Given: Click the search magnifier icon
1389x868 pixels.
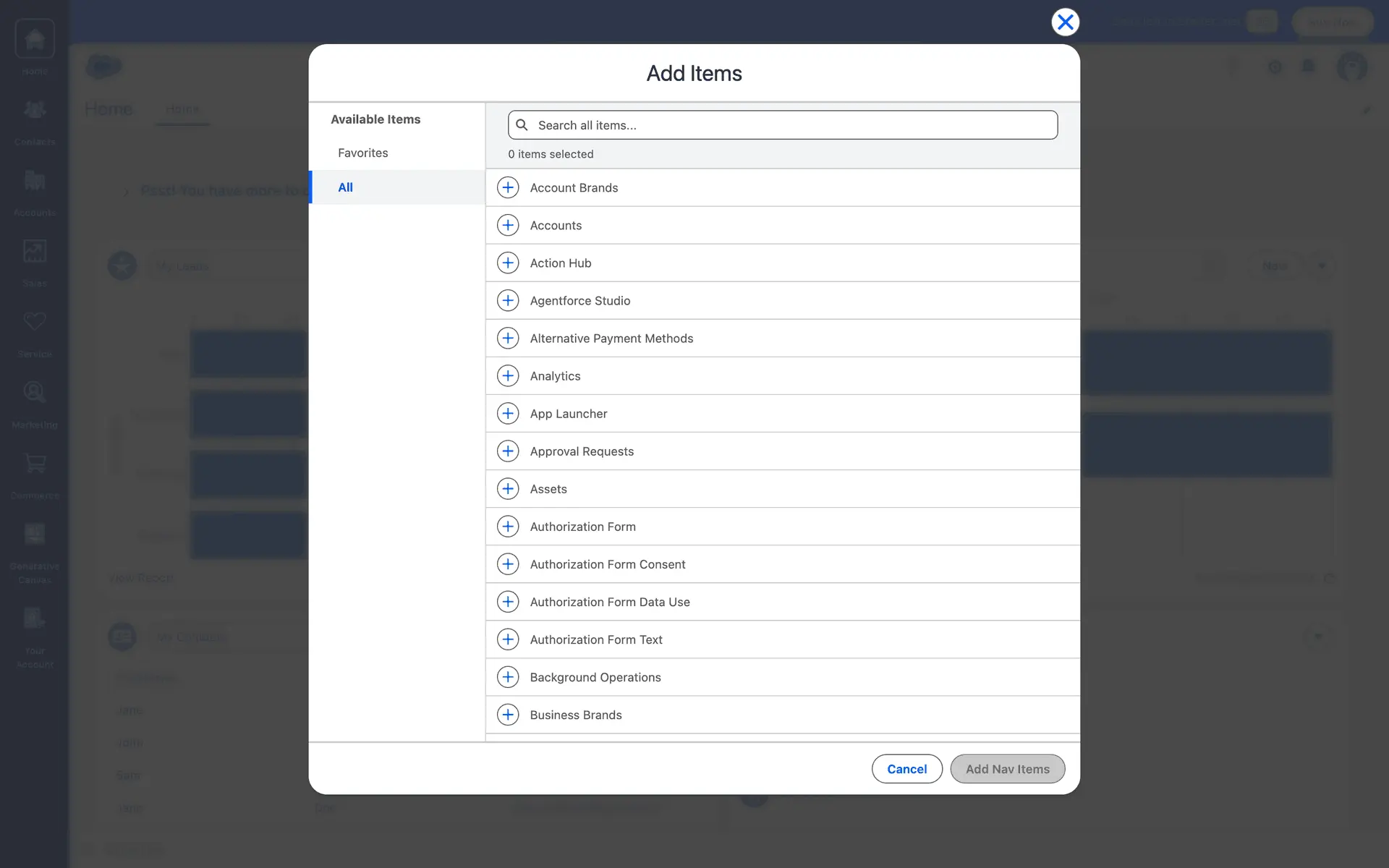Looking at the screenshot, I should [522, 125].
